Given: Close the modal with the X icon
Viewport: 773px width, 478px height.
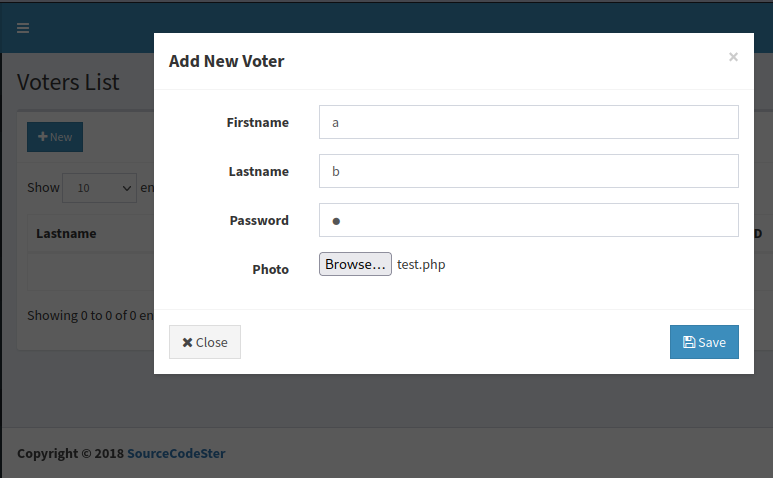Looking at the screenshot, I should [x=733, y=57].
